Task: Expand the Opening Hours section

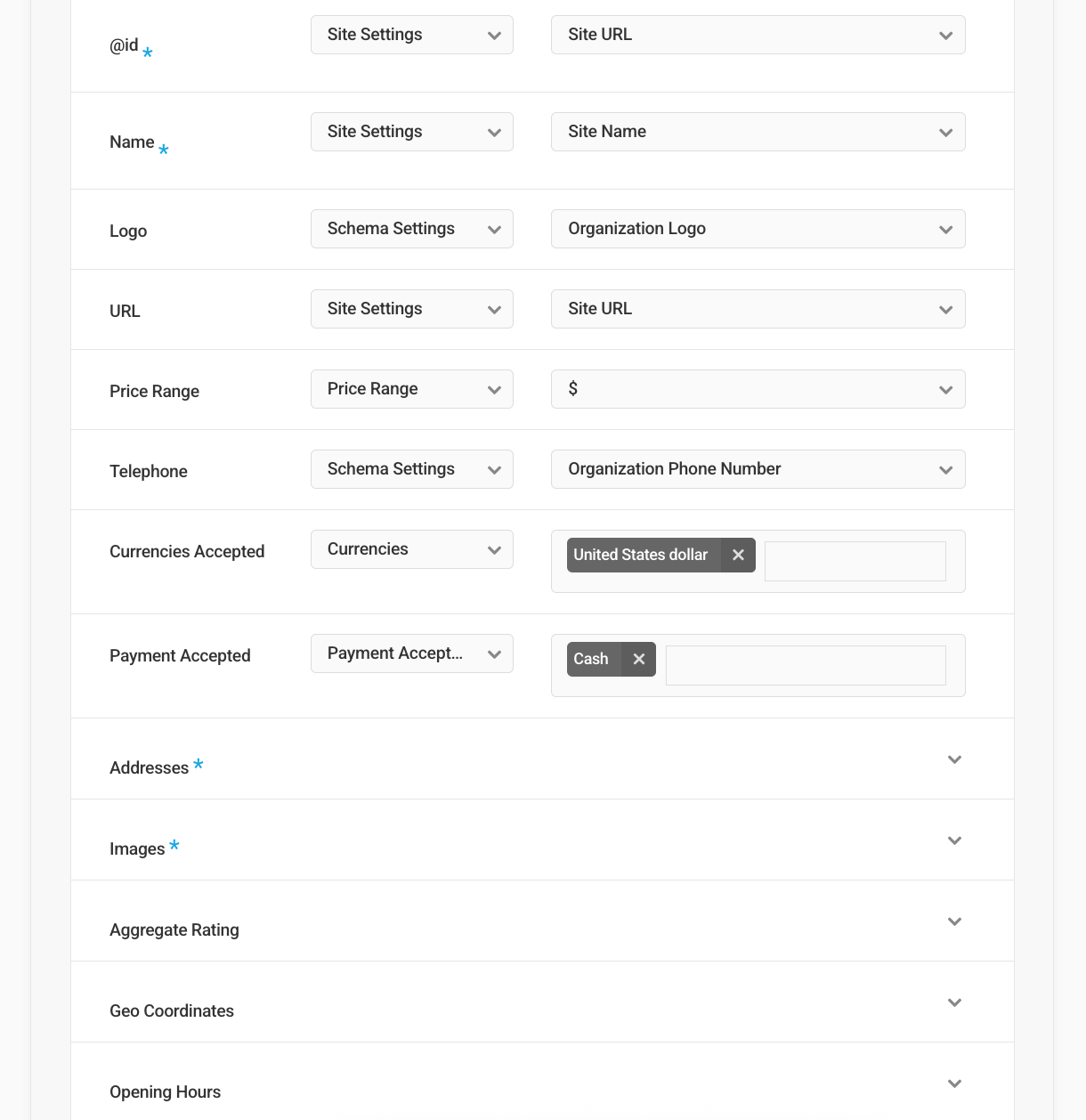Action: [954, 1083]
